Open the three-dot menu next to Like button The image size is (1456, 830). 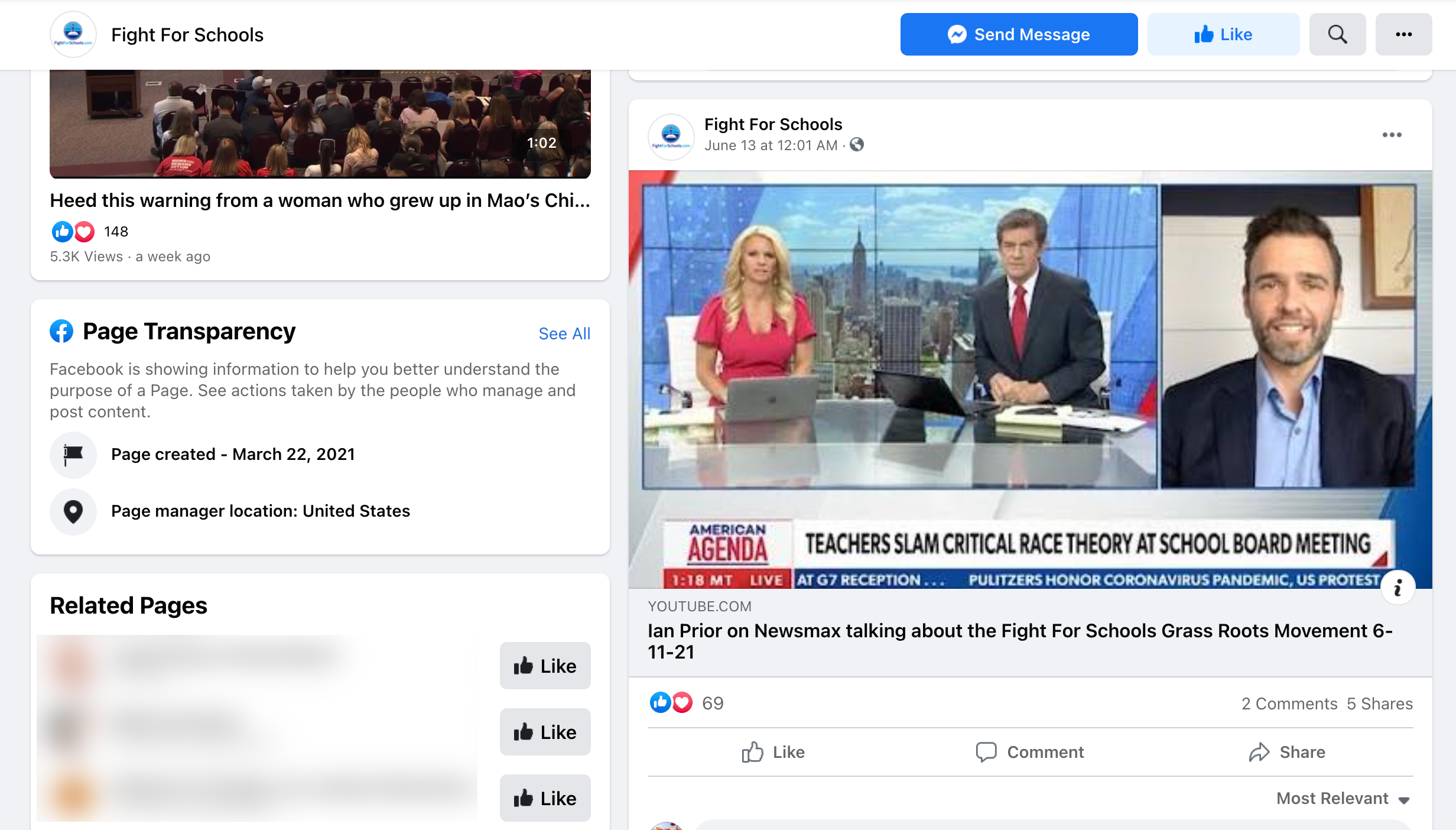[x=1404, y=34]
